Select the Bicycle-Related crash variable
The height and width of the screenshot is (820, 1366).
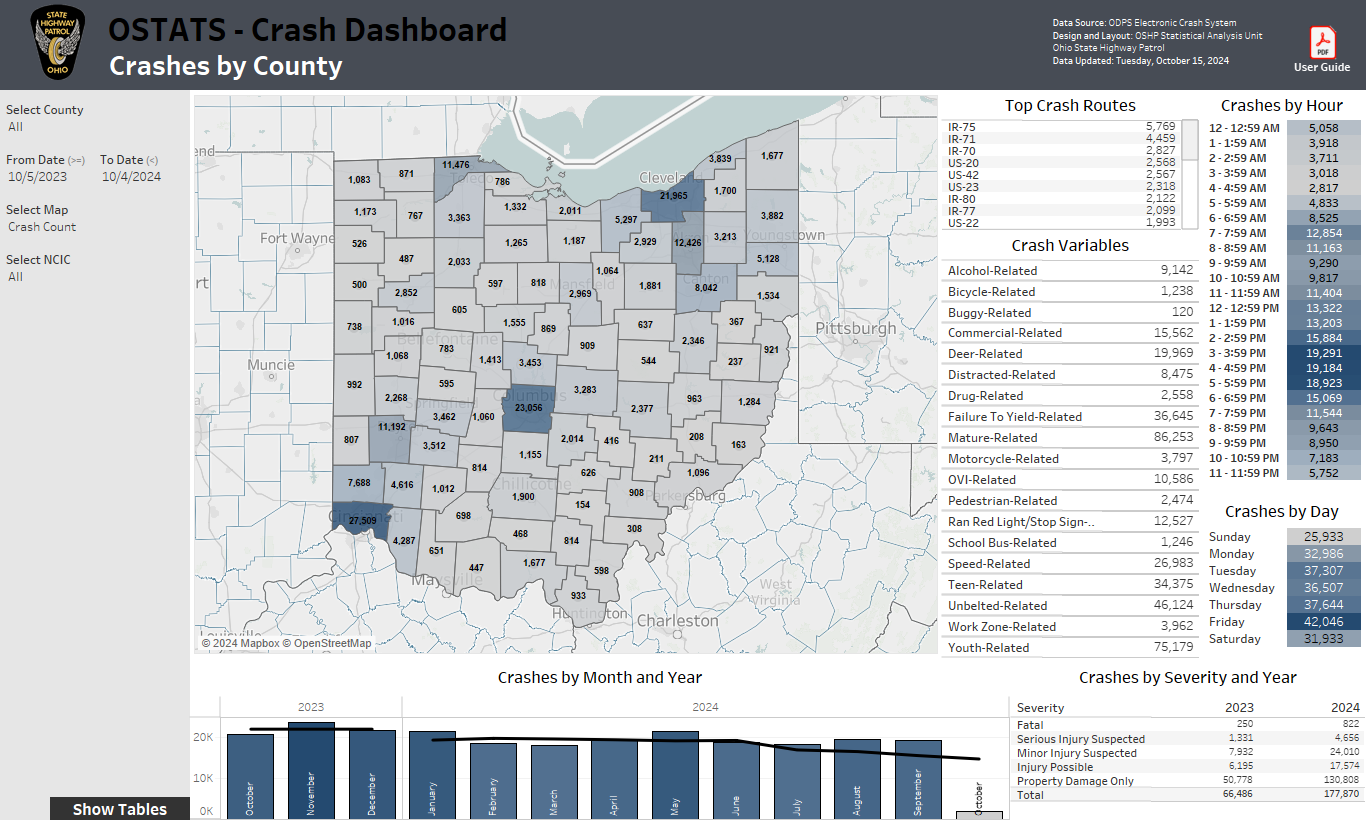(1070, 291)
